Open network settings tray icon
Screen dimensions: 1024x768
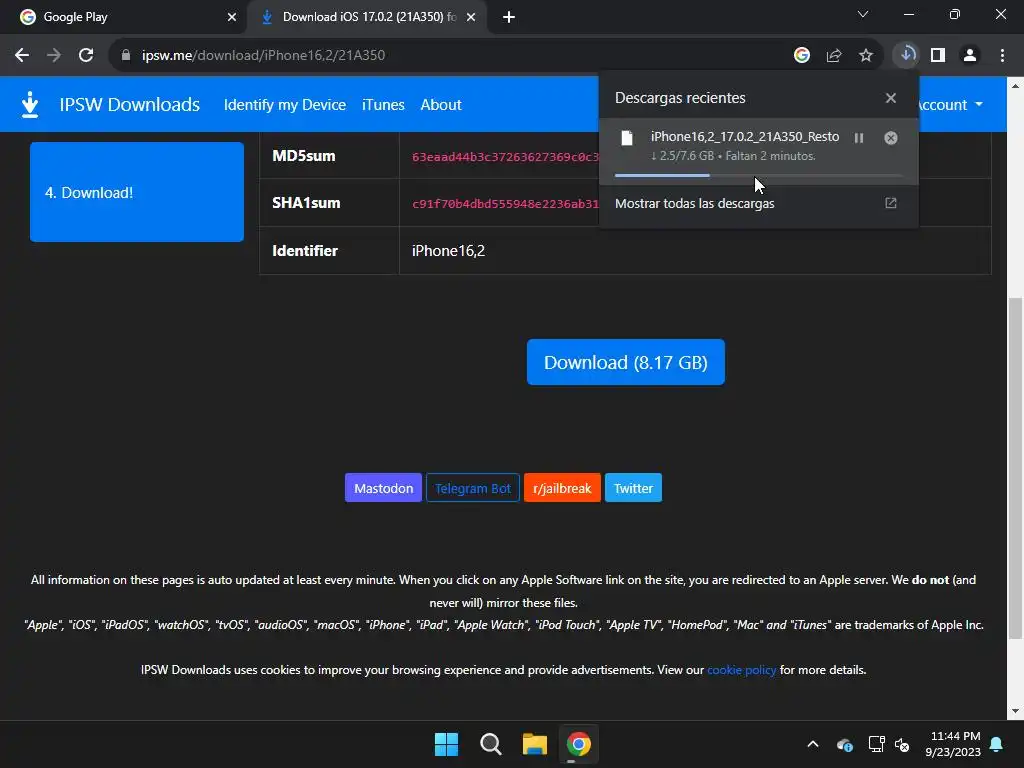876,744
